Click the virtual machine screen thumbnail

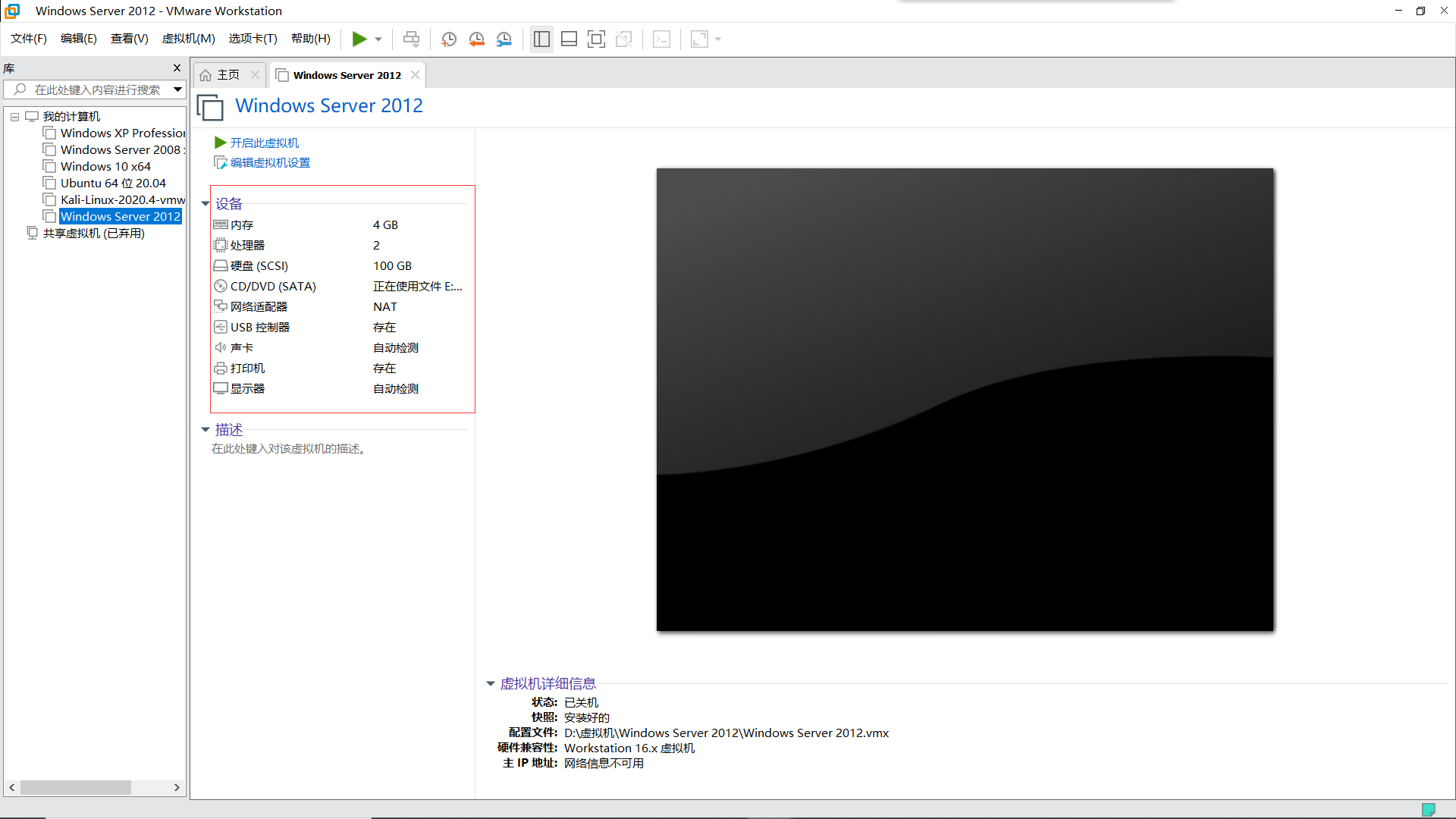point(965,400)
